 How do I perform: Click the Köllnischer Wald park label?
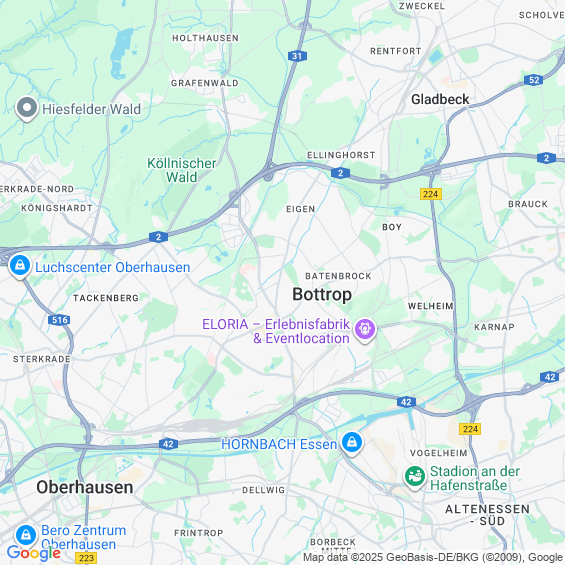(182, 170)
